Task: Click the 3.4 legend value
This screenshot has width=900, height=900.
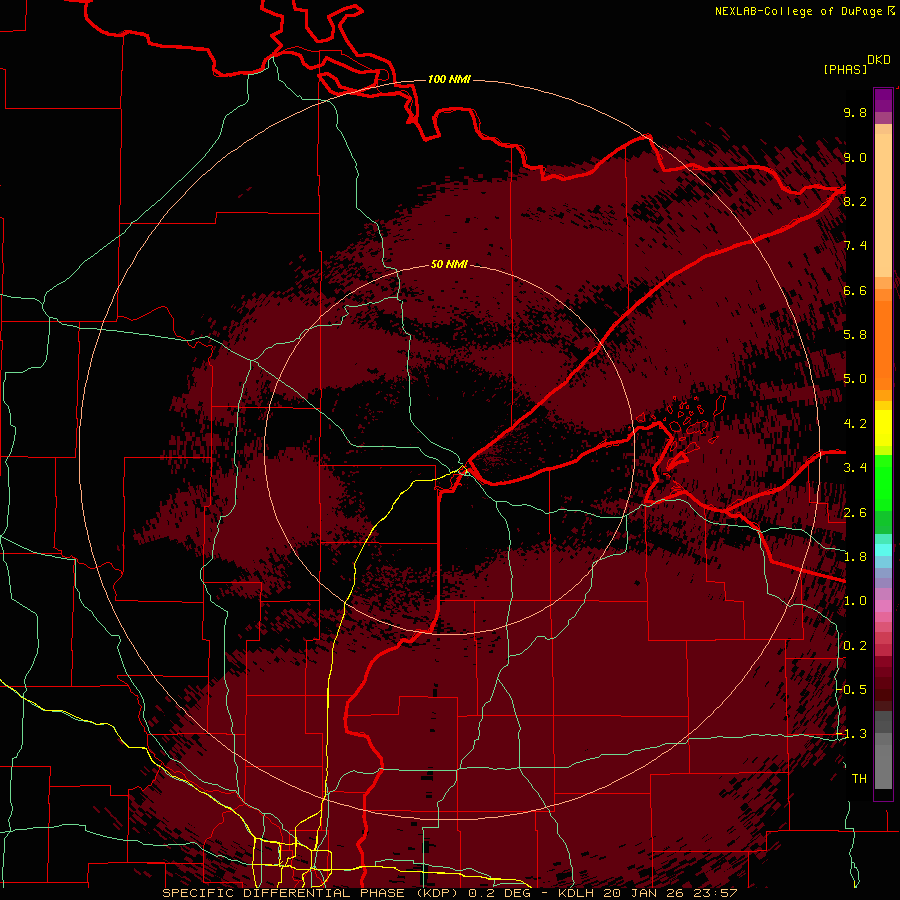Action: click(855, 468)
